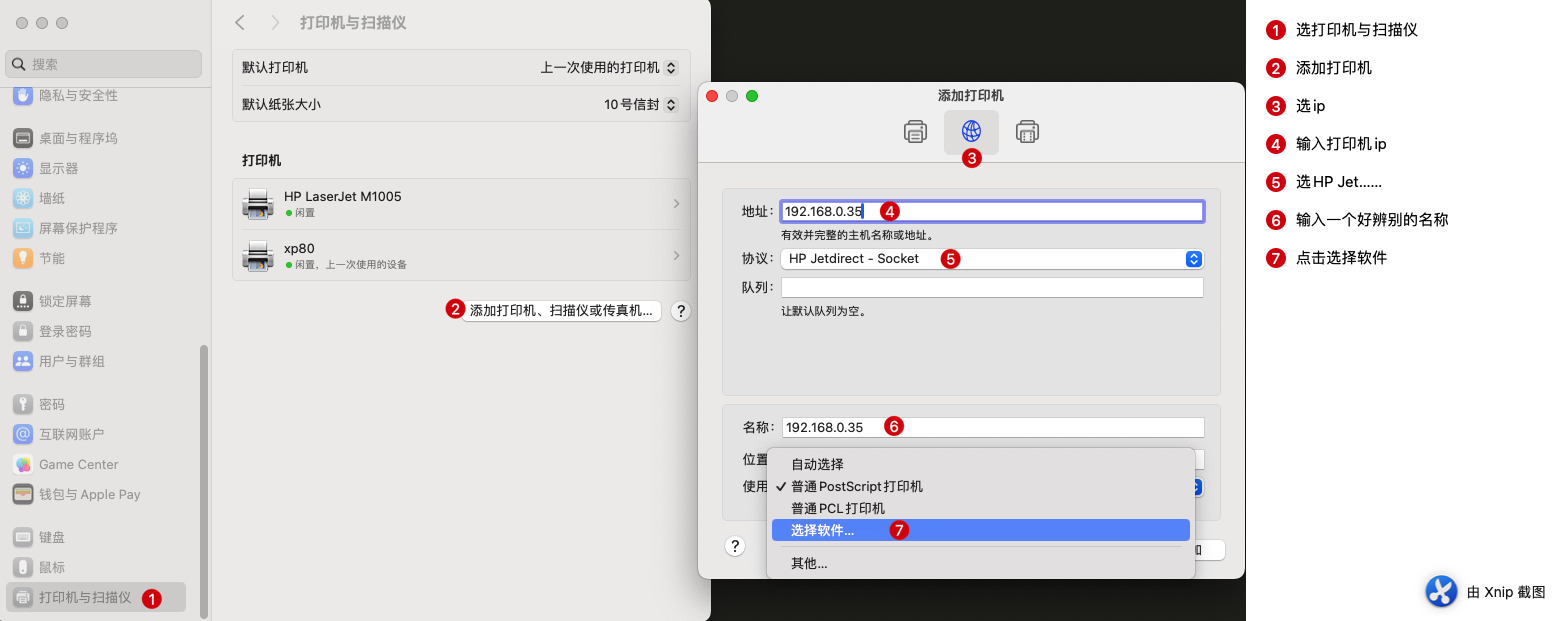The image size is (1566, 621).
Task: Click 添加打印机、扫描仪或传真机 button
Action: (x=560, y=311)
